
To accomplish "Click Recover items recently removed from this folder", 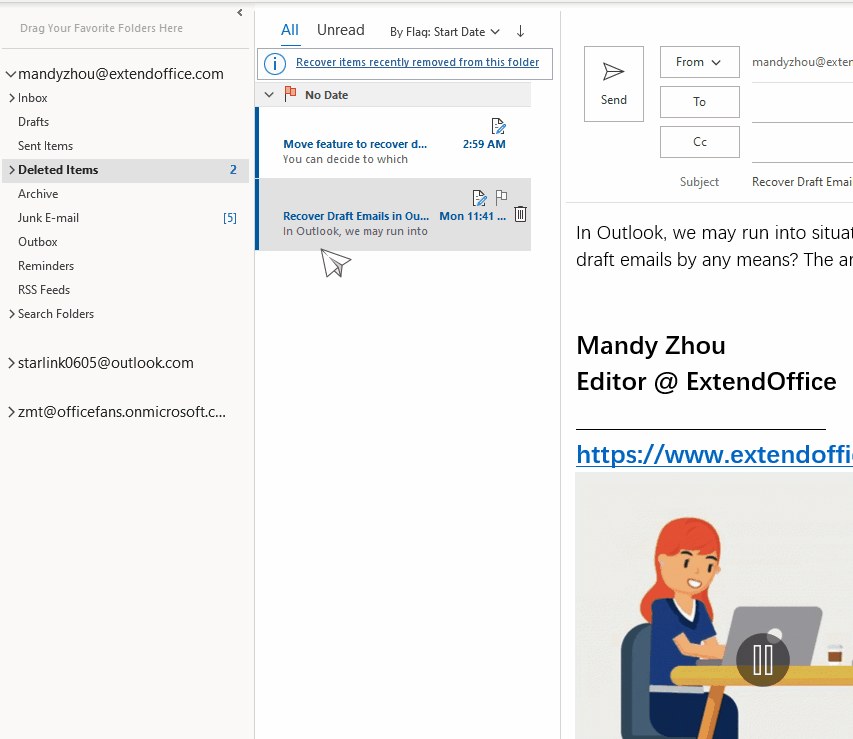I will tap(417, 63).
